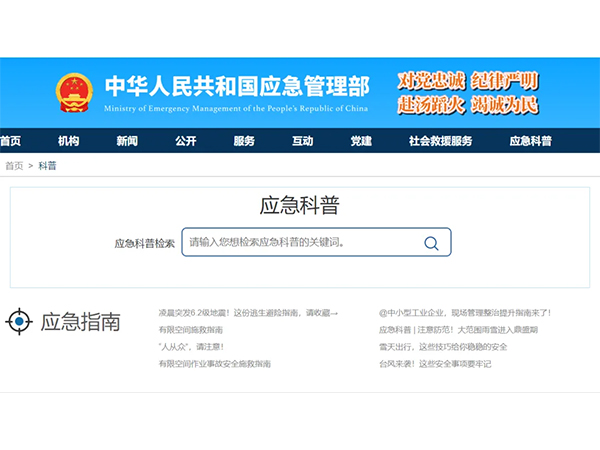Open the 机构 navigation item
600x450 pixels.
[68, 141]
